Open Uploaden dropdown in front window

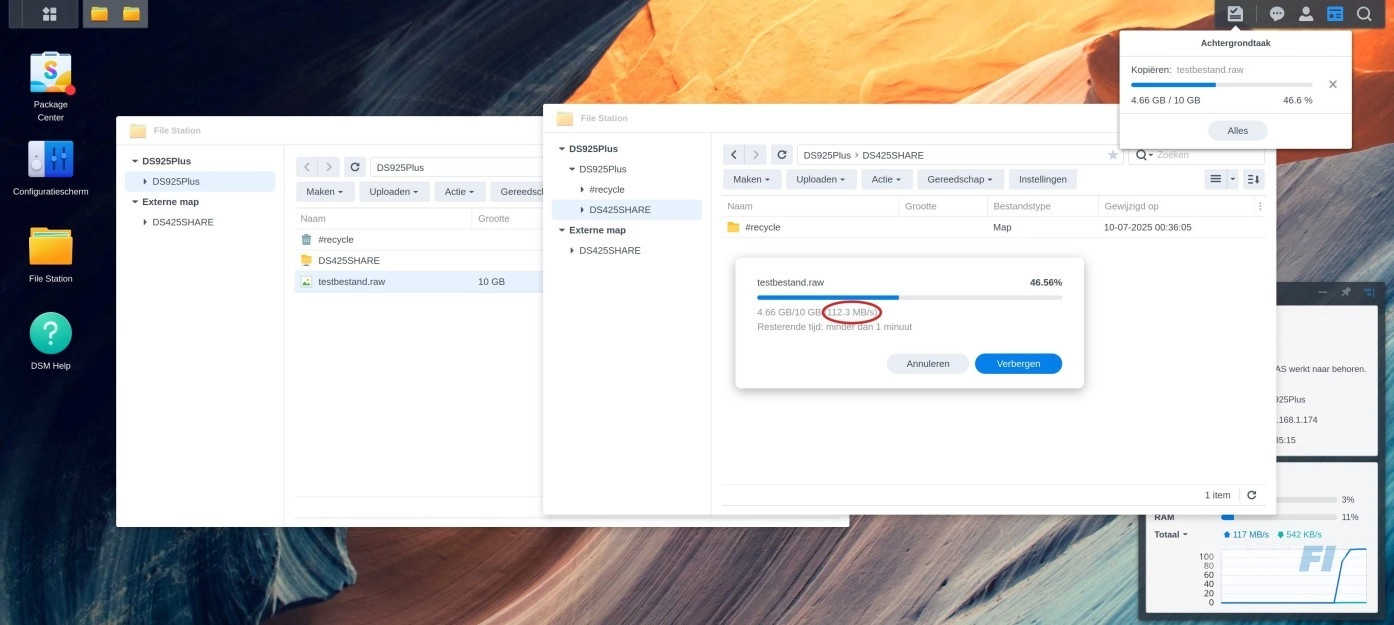tap(822, 179)
